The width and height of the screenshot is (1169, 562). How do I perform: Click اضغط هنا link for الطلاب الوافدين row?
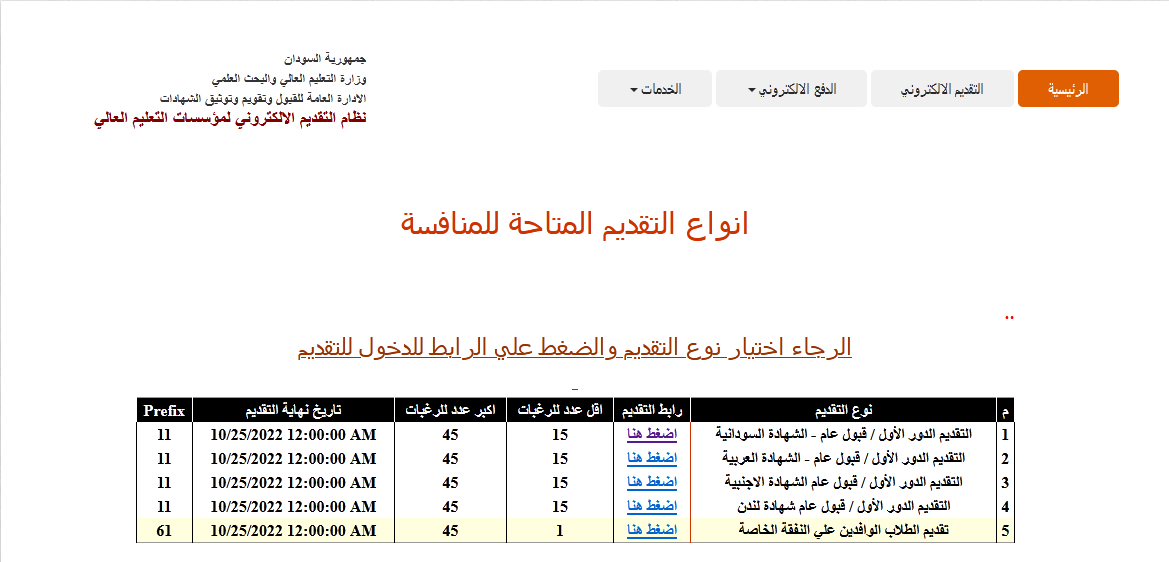click(x=652, y=530)
